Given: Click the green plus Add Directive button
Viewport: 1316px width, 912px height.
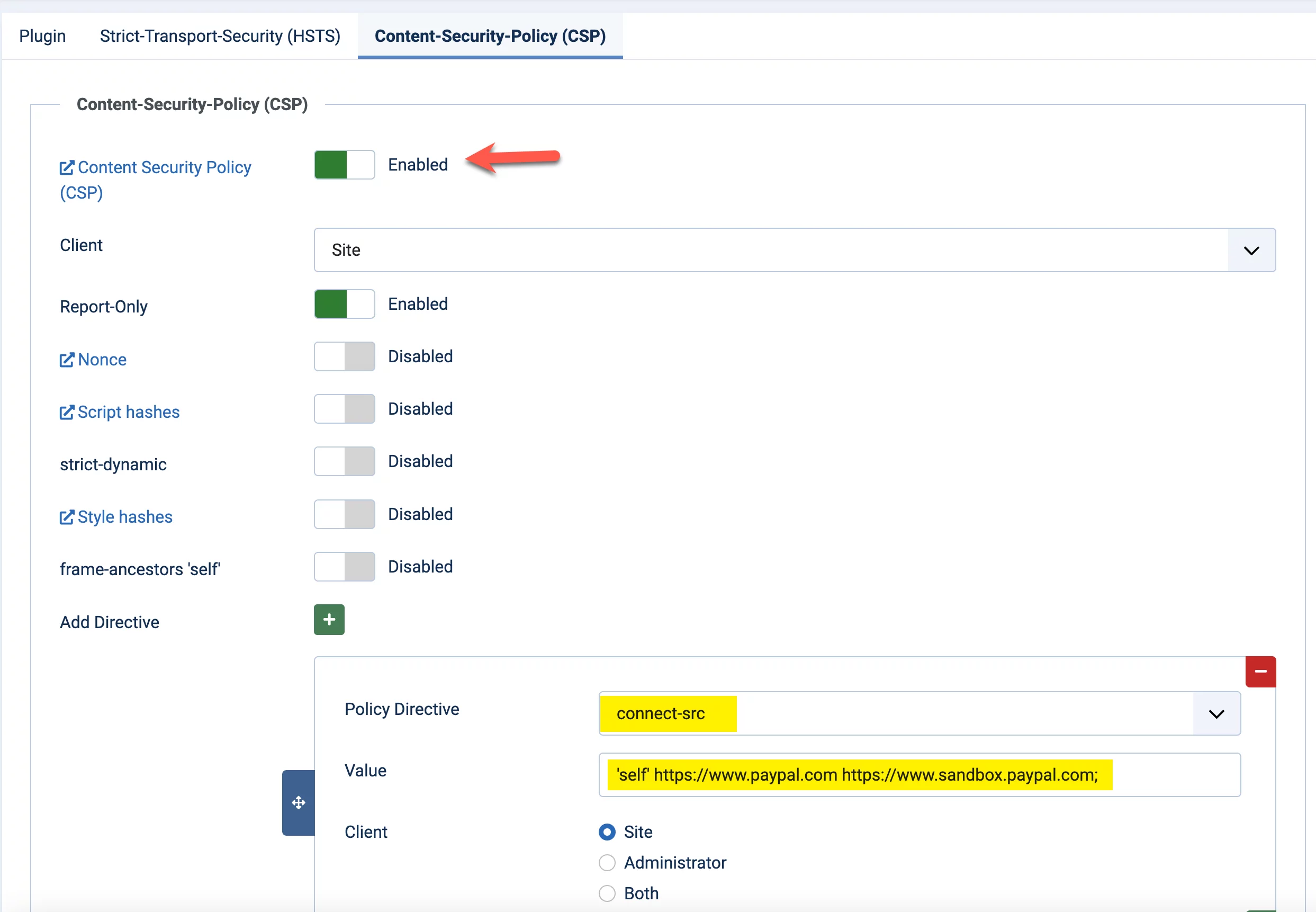Looking at the screenshot, I should [329, 620].
